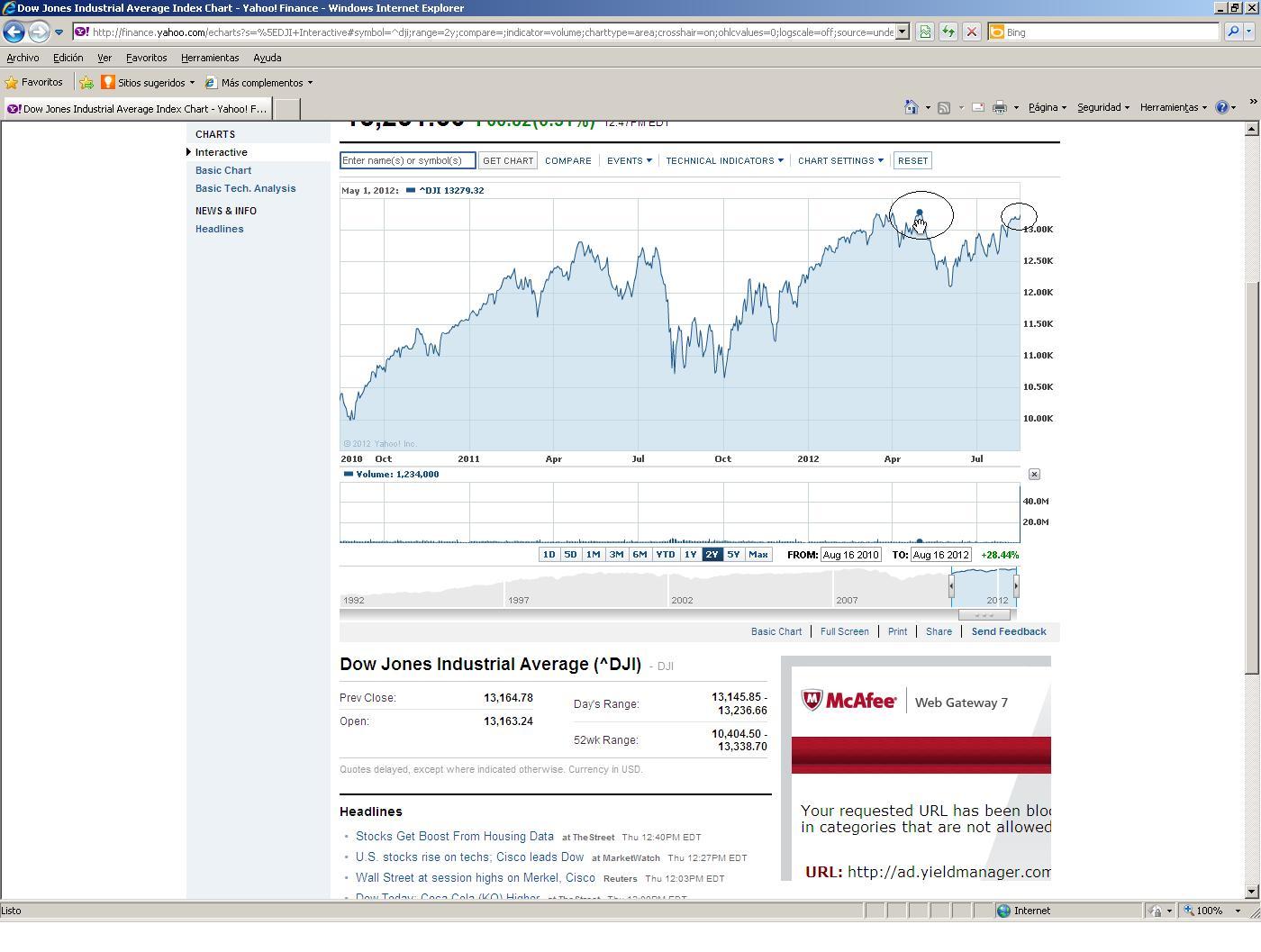Image resolution: width=1261 pixels, height=952 pixels.
Task: Click the COMPARE button
Action: (x=568, y=160)
